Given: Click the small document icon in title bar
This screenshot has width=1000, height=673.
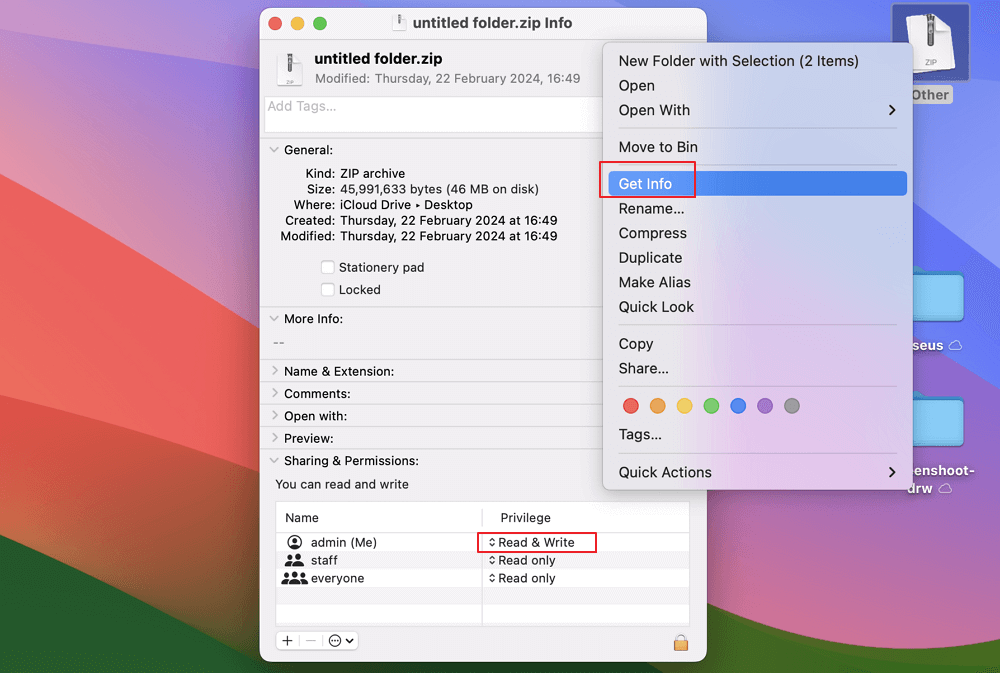Looking at the screenshot, I should 399,22.
